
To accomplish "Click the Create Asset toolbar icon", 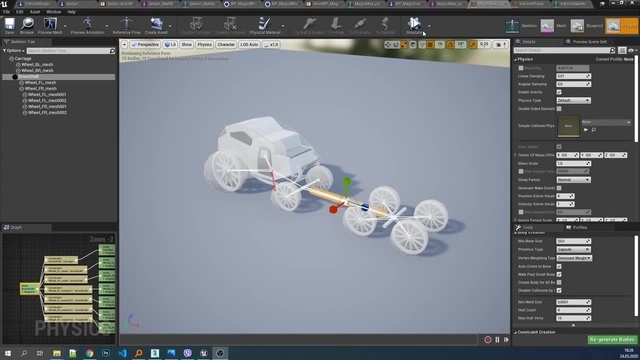I will (x=156, y=24).
